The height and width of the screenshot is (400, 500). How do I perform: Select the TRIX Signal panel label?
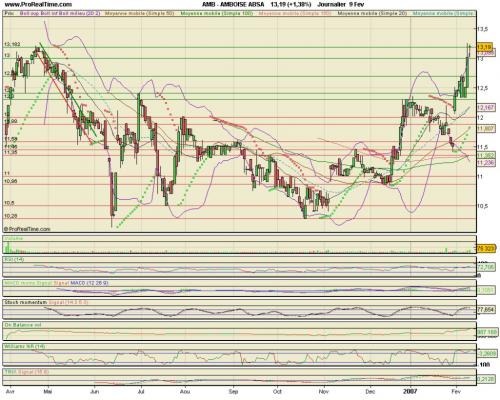[27, 371]
